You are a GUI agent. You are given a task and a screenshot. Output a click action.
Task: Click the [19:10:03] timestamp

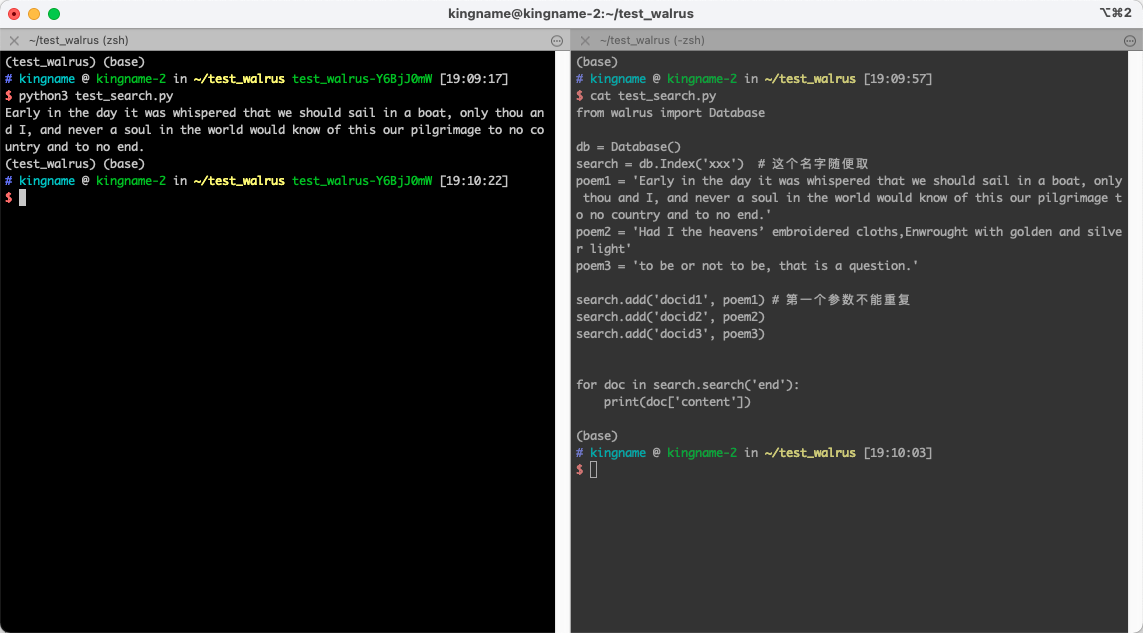point(897,453)
